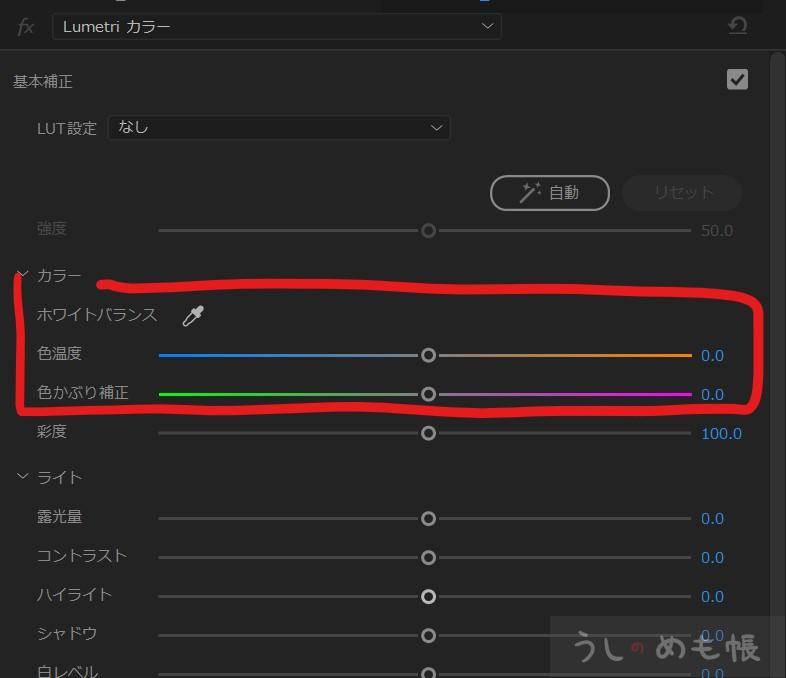Click the 彩度 value 100.0
Screen dimensions: 786x678
coord(721,433)
